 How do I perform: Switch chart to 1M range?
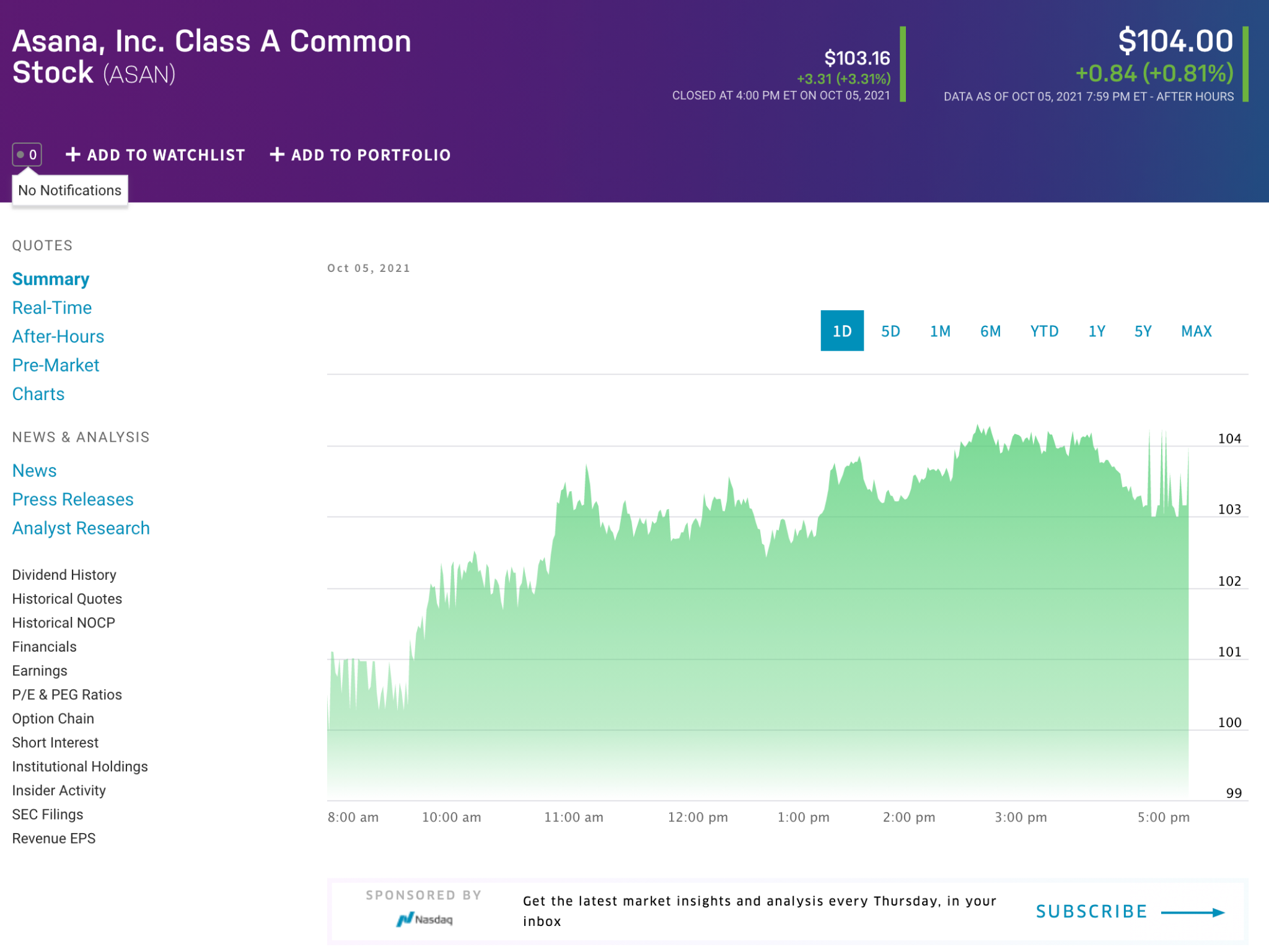(x=940, y=331)
